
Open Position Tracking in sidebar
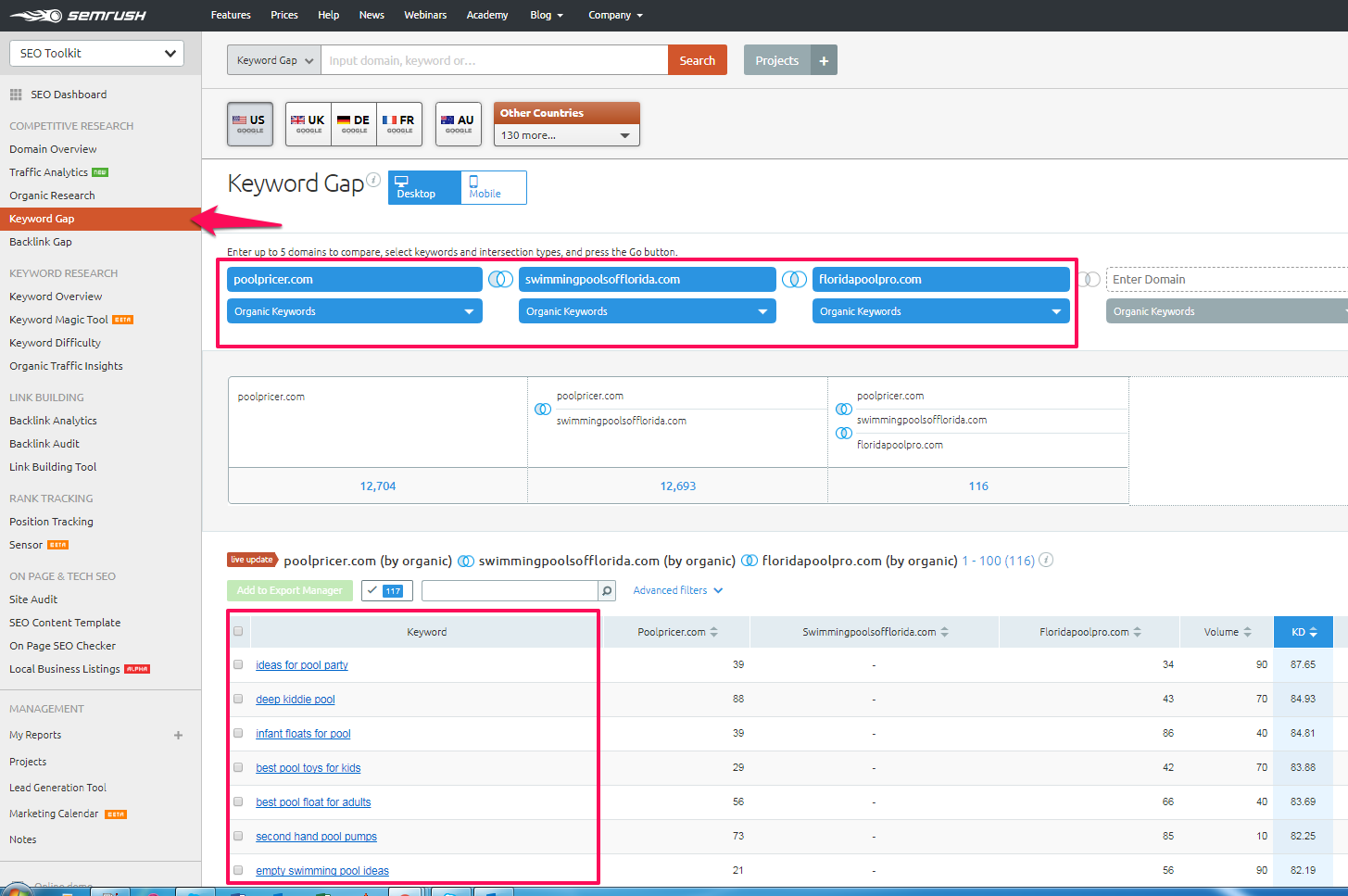pyautogui.click(x=51, y=522)
